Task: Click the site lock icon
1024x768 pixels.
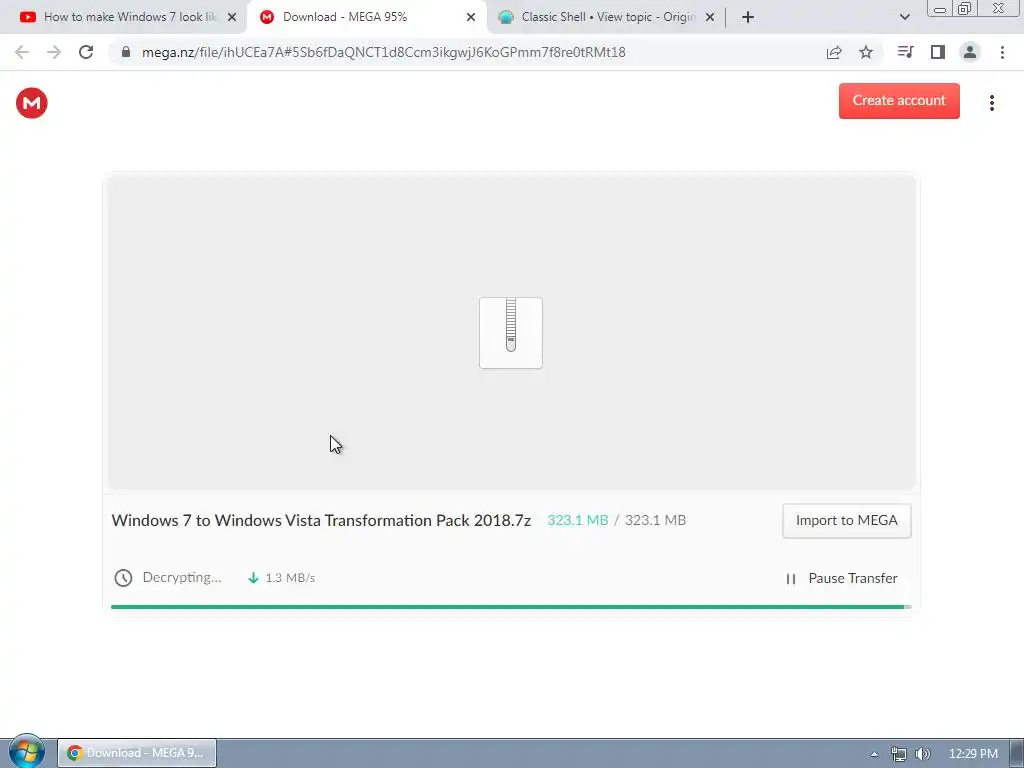Action: (x=126, y=52)
